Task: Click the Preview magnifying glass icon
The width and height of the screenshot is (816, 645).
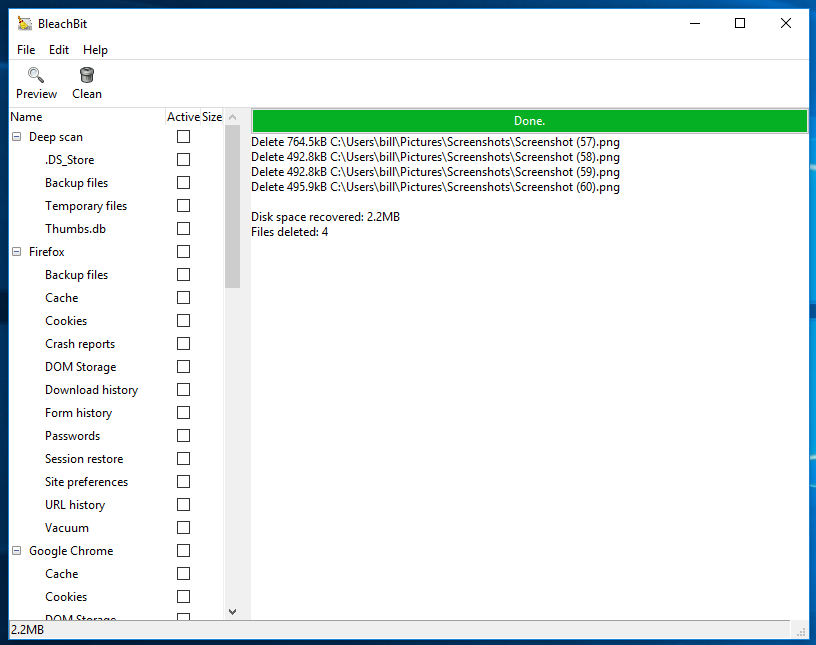Action: [36, 75]
